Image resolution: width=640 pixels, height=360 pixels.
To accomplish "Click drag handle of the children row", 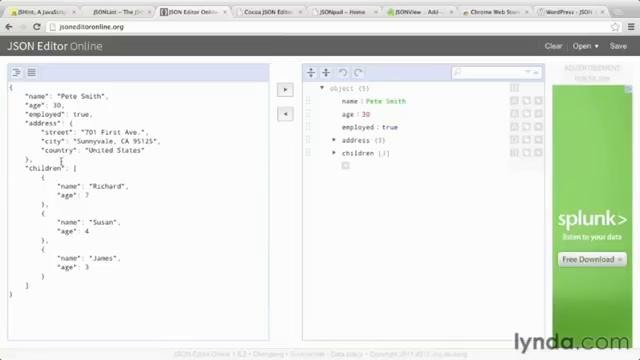I will pos(308,153).
